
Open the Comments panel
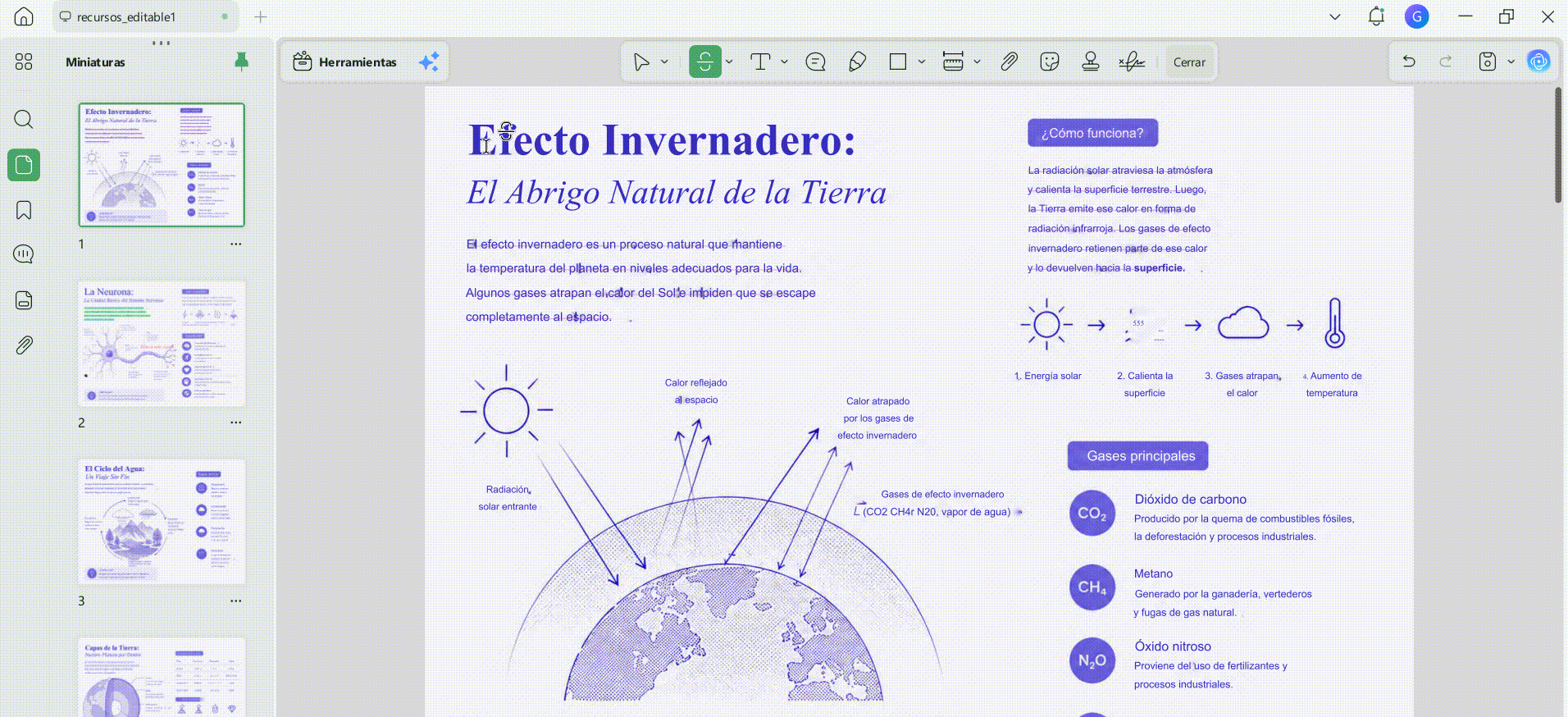click(x=24, y=254)
